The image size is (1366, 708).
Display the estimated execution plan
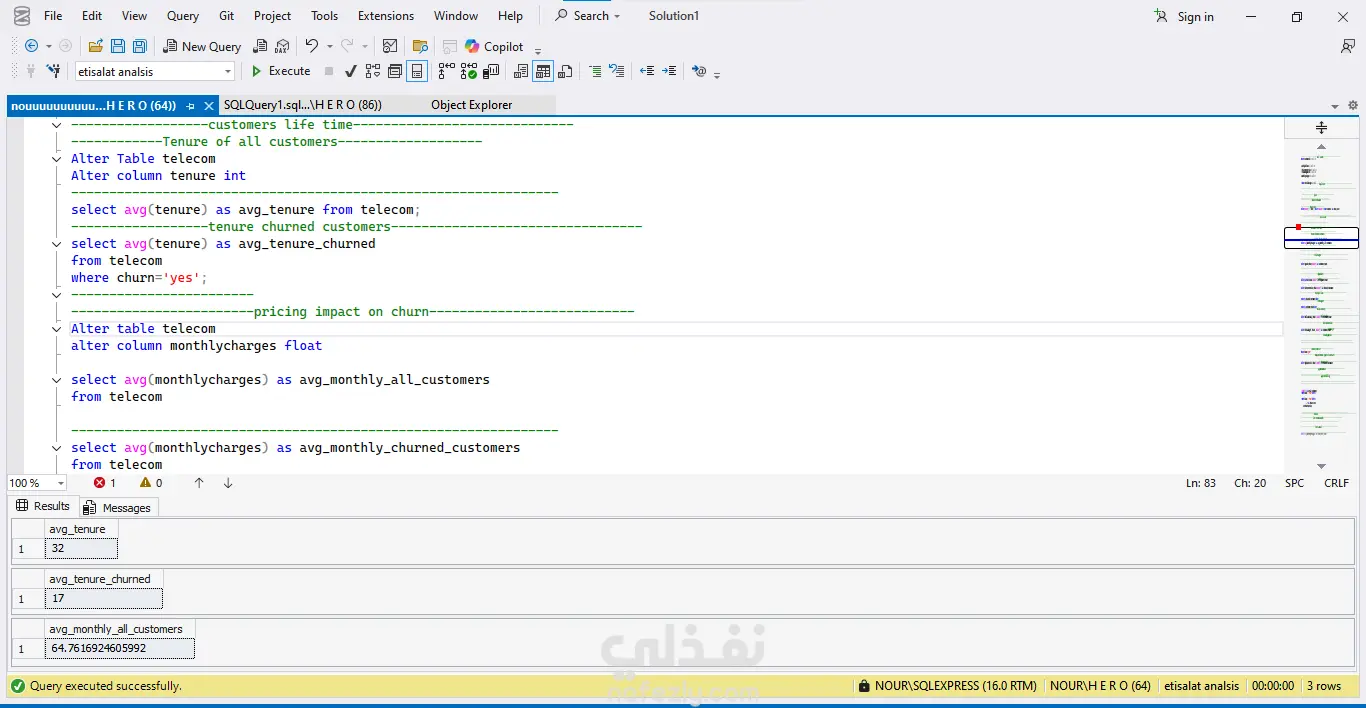click(x=373, y=71)
